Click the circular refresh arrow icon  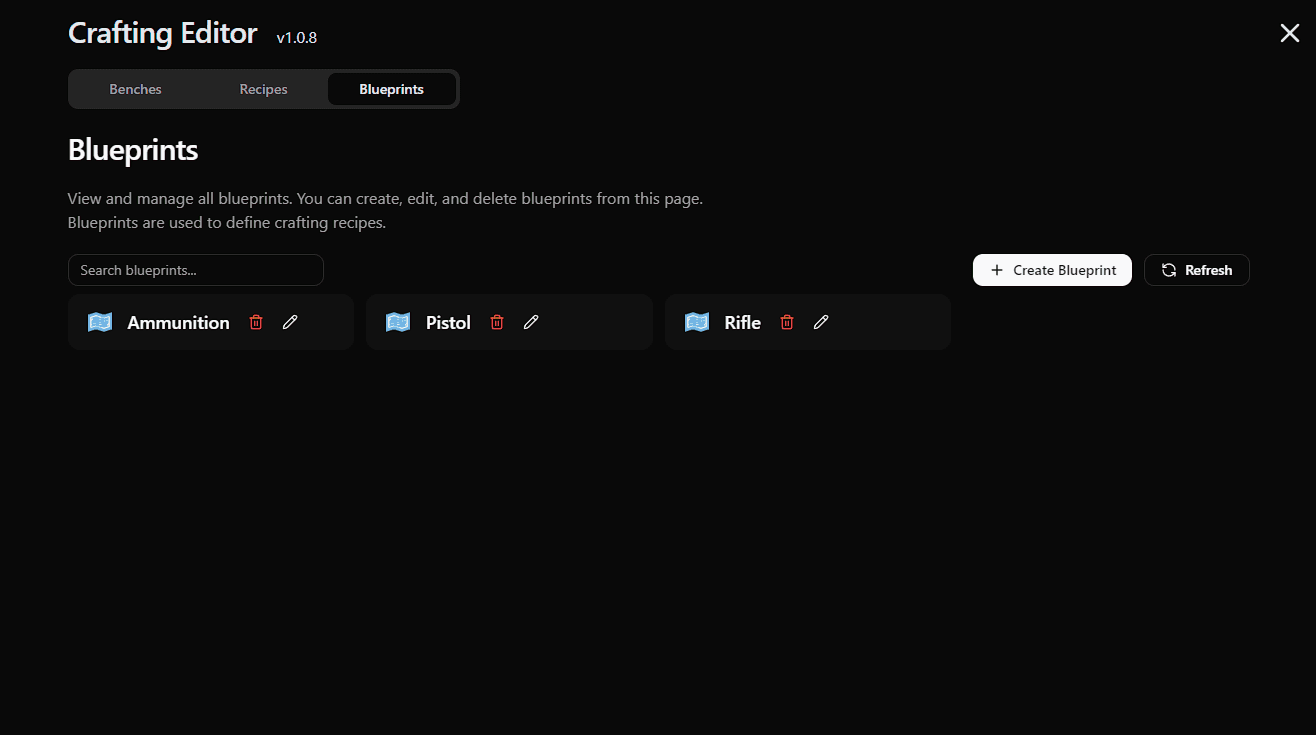pos(1169,269)
